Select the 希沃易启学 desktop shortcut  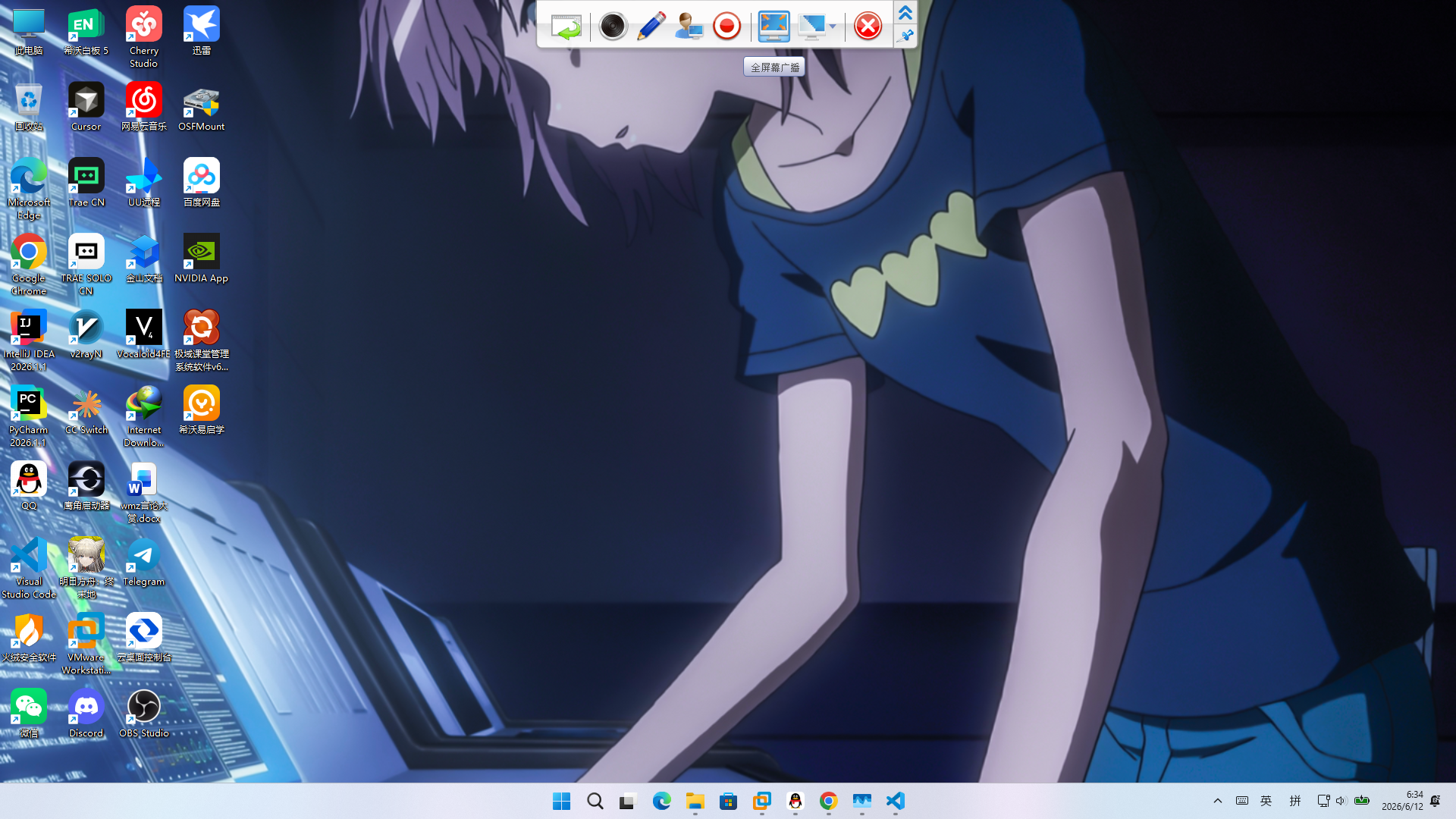202,411
